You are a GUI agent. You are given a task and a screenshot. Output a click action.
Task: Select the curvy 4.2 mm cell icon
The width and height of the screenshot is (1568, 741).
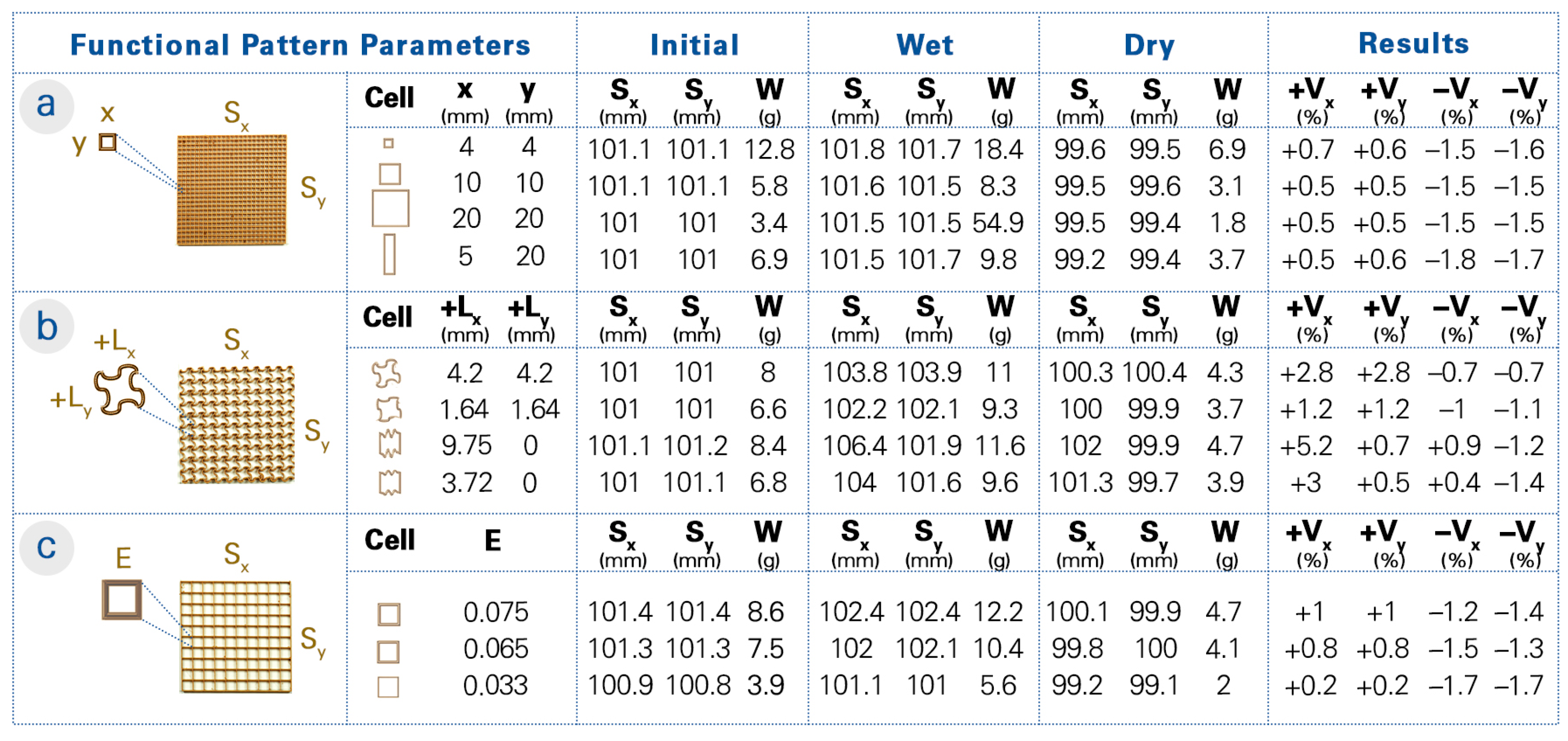coord(386,373)
